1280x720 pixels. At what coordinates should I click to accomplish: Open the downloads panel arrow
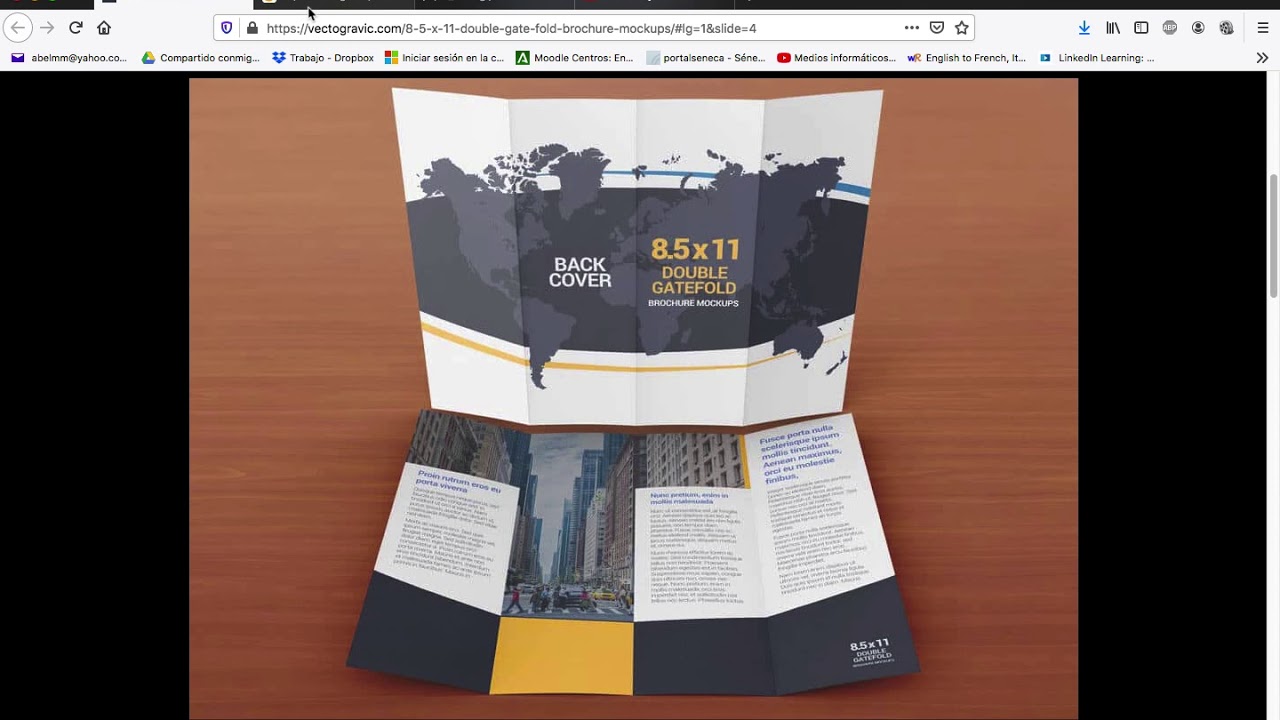click(x=1084, y=28)
